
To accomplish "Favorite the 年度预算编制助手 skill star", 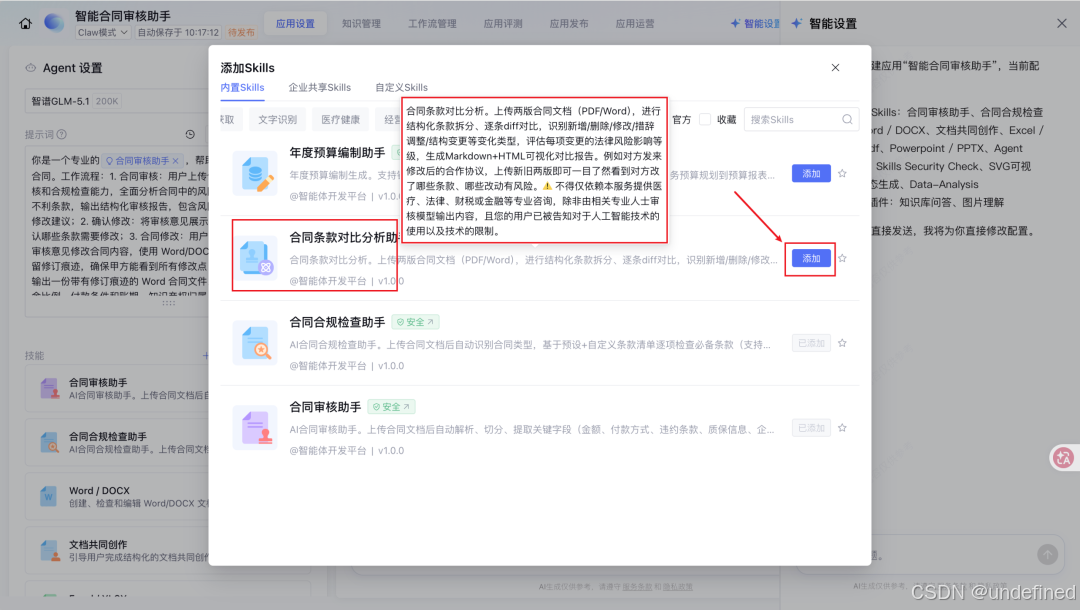I will [x=842, y=173].
